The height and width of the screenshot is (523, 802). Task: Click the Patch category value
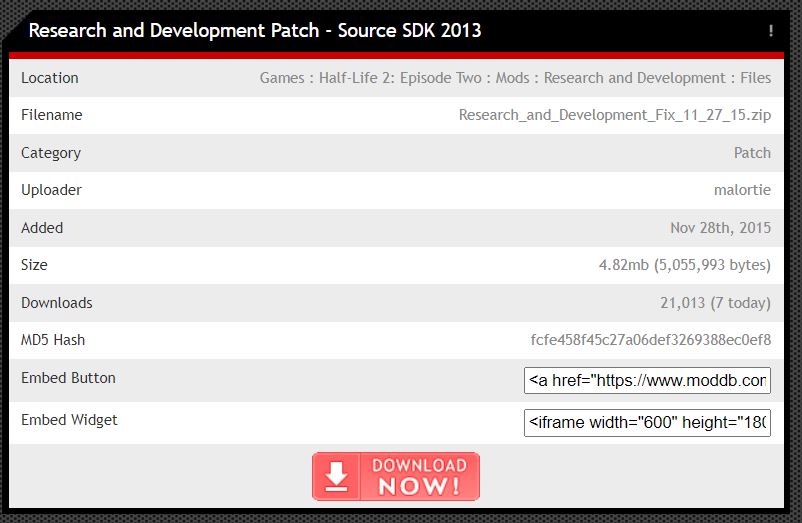(752, 153)
